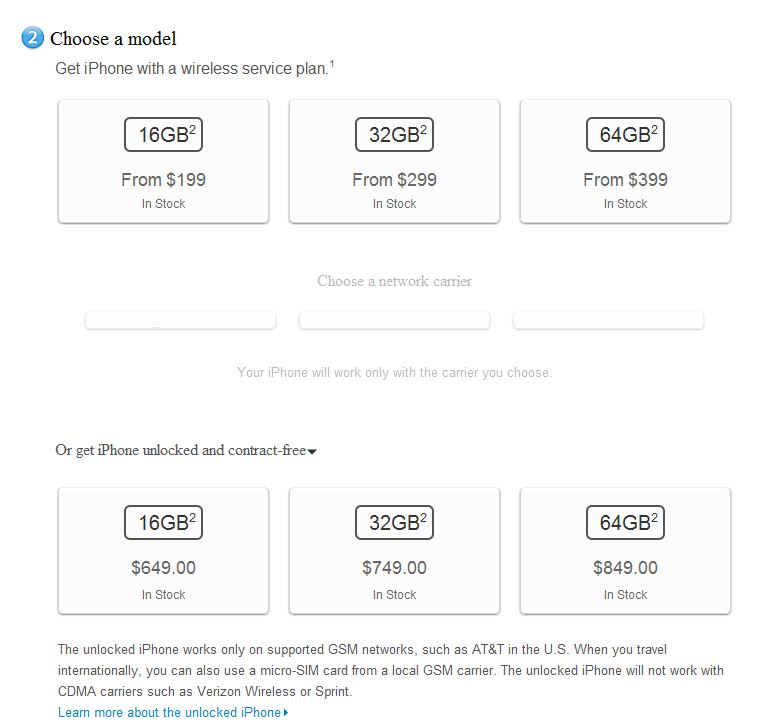Select the 64GB model from $399
Image resolution: width=768 pixels, height=728 pixels.
[625, 161]
